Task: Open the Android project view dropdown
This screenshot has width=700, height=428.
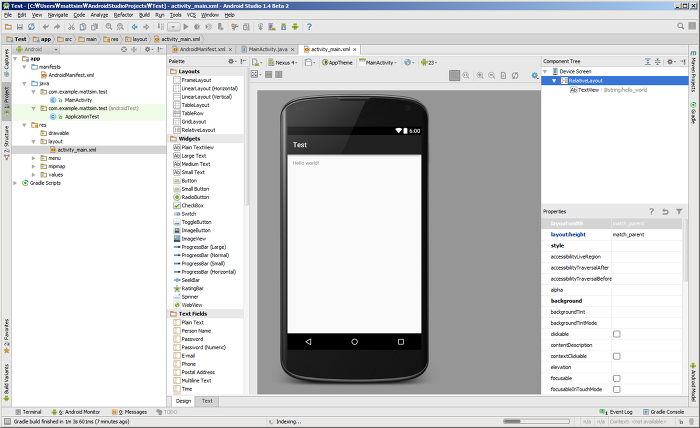Action: pos(37,50)
